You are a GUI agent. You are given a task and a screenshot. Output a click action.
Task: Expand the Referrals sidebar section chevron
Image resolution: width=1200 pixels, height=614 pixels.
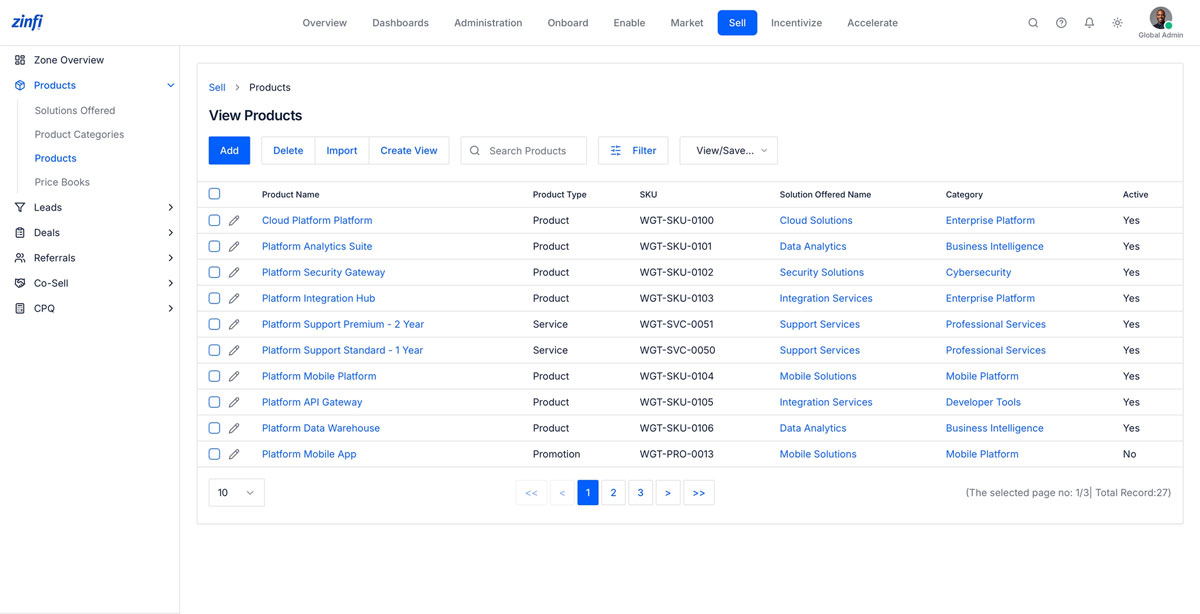(x=170, y=258)
